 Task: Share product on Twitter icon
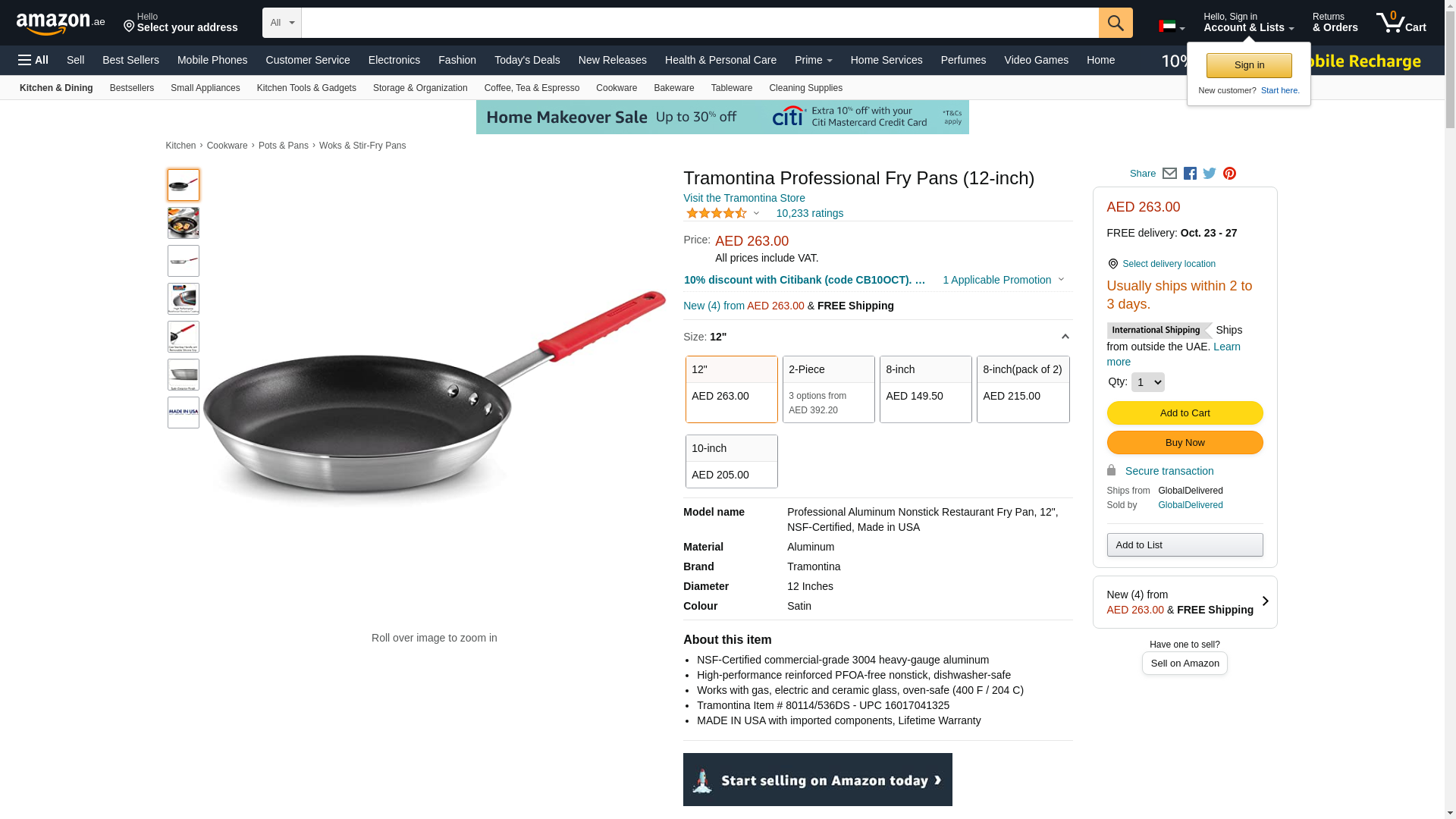(x=1210, y=174)
